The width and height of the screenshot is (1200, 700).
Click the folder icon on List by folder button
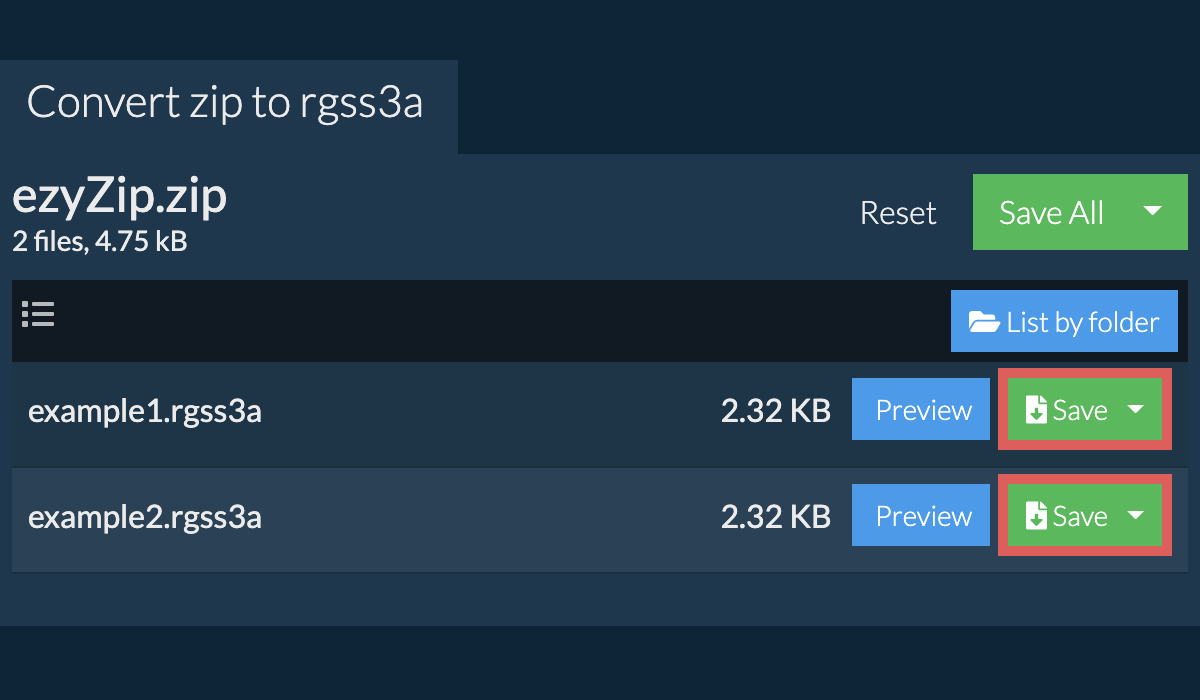coord(986,321)
